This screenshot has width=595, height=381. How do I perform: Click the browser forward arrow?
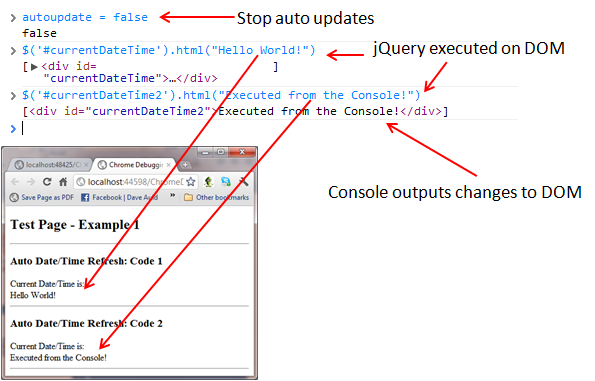point(31,182)
